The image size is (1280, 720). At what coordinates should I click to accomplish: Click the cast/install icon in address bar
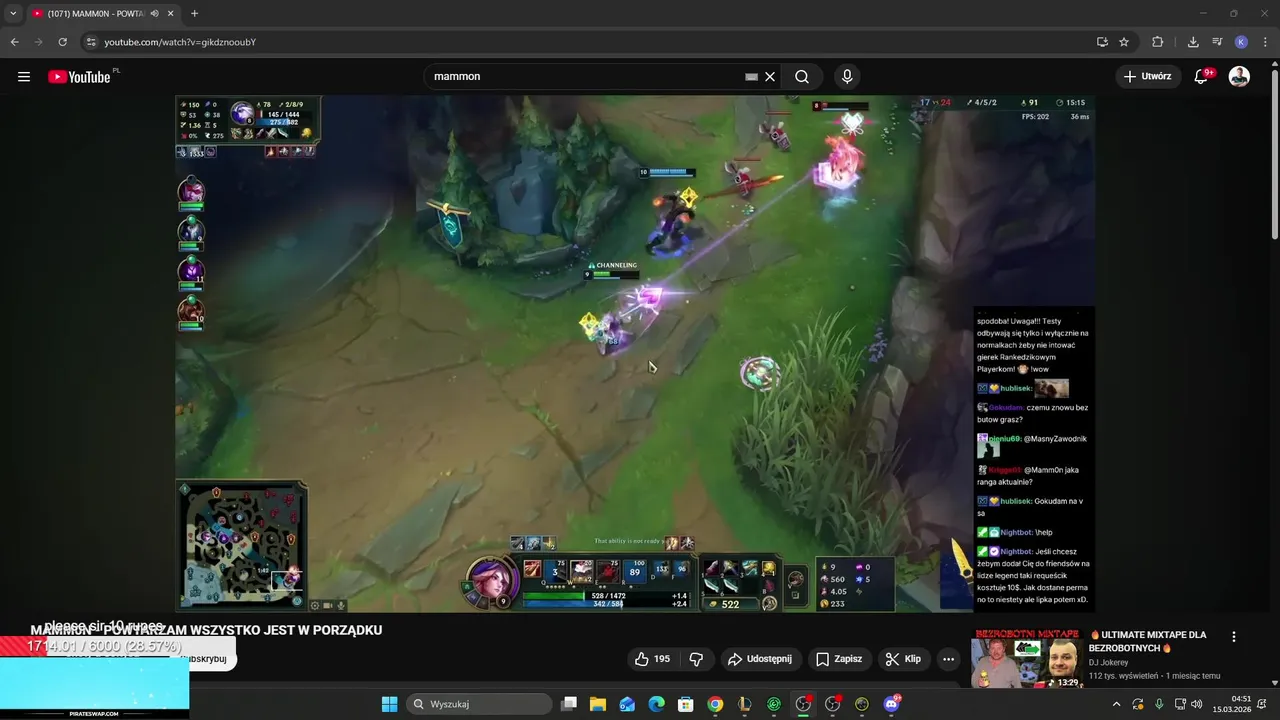(1102, 42)
